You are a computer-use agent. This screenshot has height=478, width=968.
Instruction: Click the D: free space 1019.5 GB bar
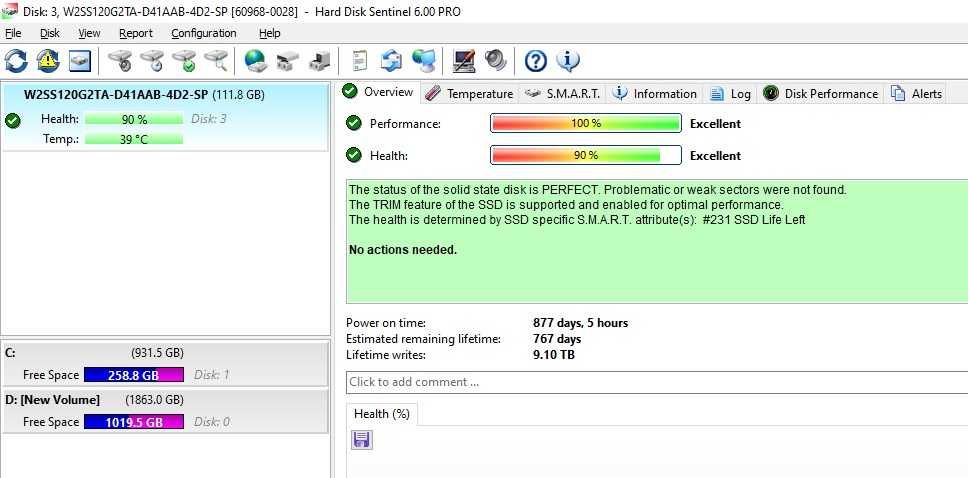(x=134, y=422)
